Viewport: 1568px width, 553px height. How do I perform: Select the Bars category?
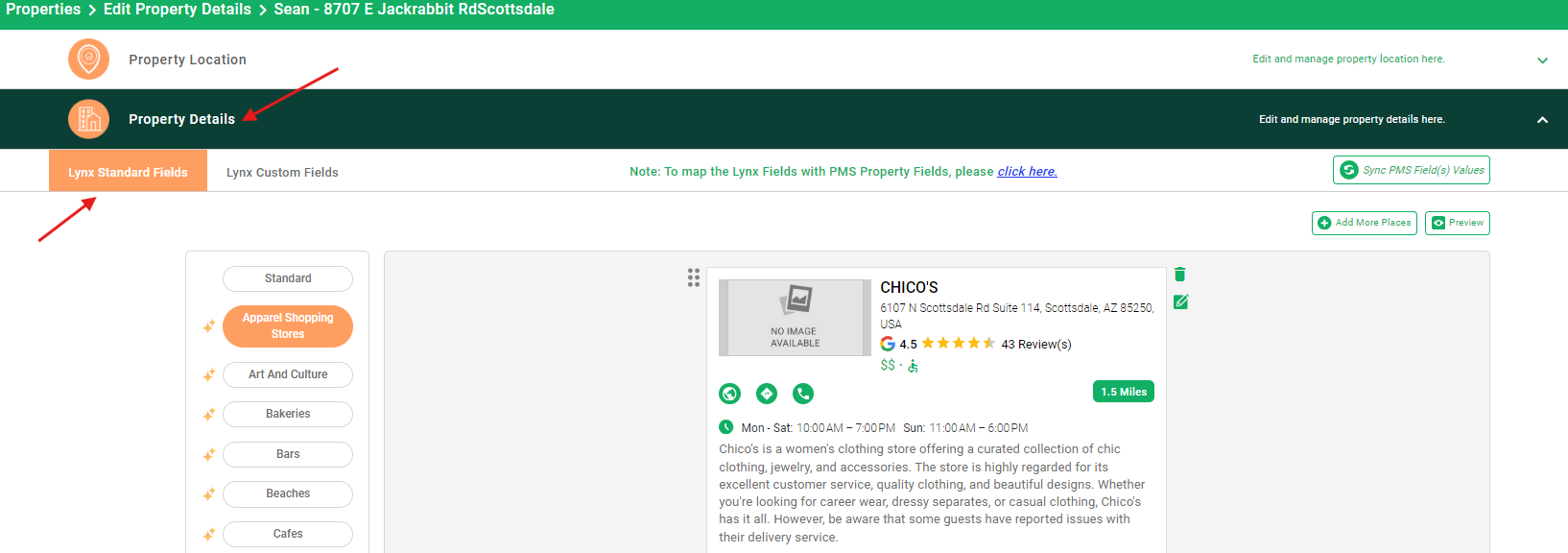pos(288,454)
